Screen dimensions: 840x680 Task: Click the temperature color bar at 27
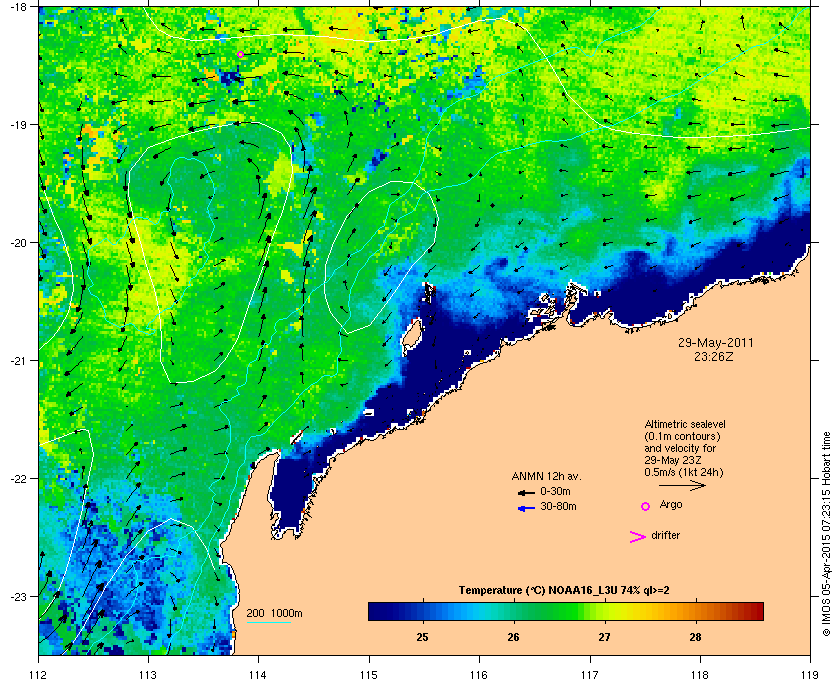pos(605,611)
